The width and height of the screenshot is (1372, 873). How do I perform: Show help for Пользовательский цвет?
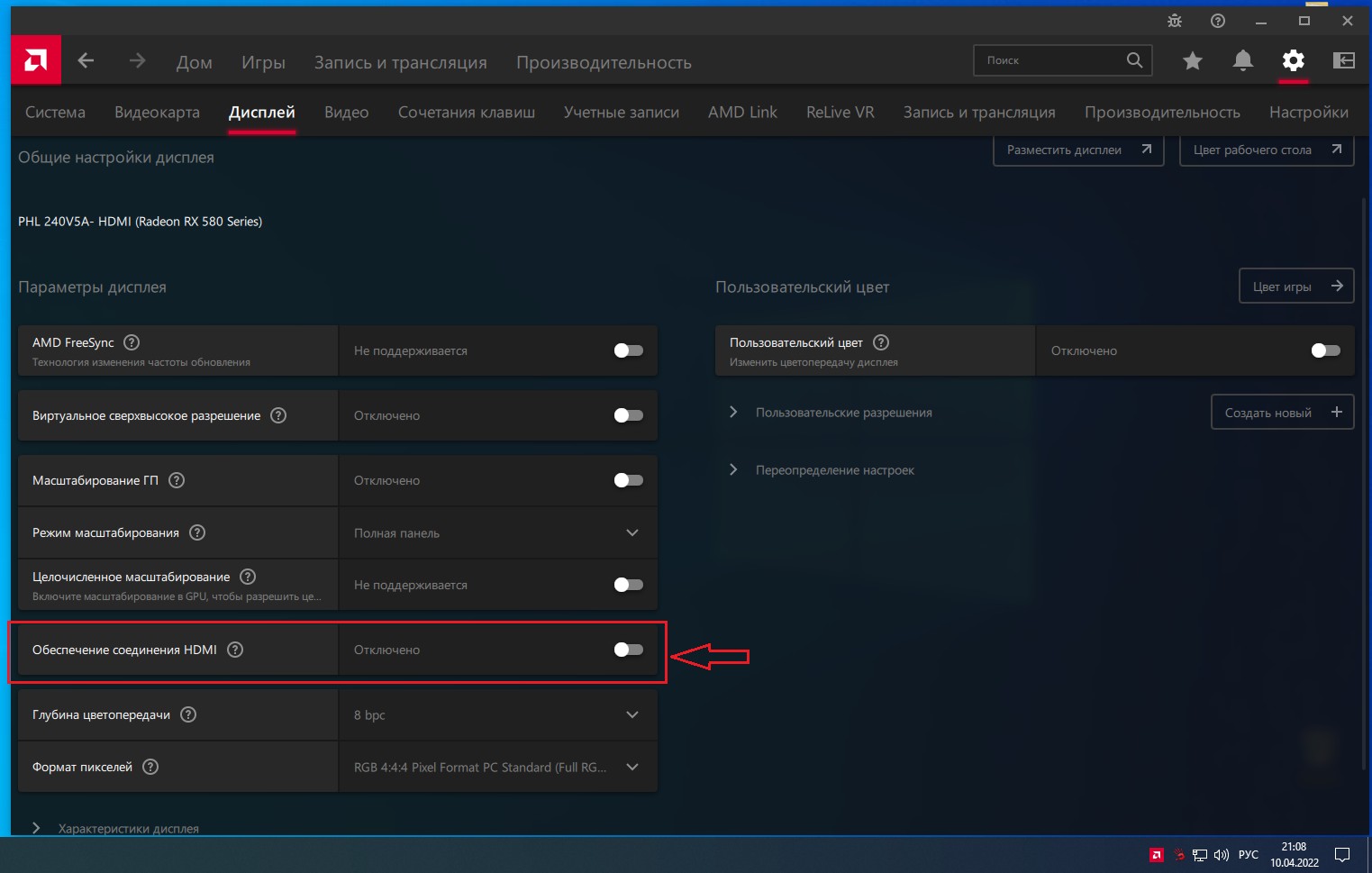coord(881,342)
